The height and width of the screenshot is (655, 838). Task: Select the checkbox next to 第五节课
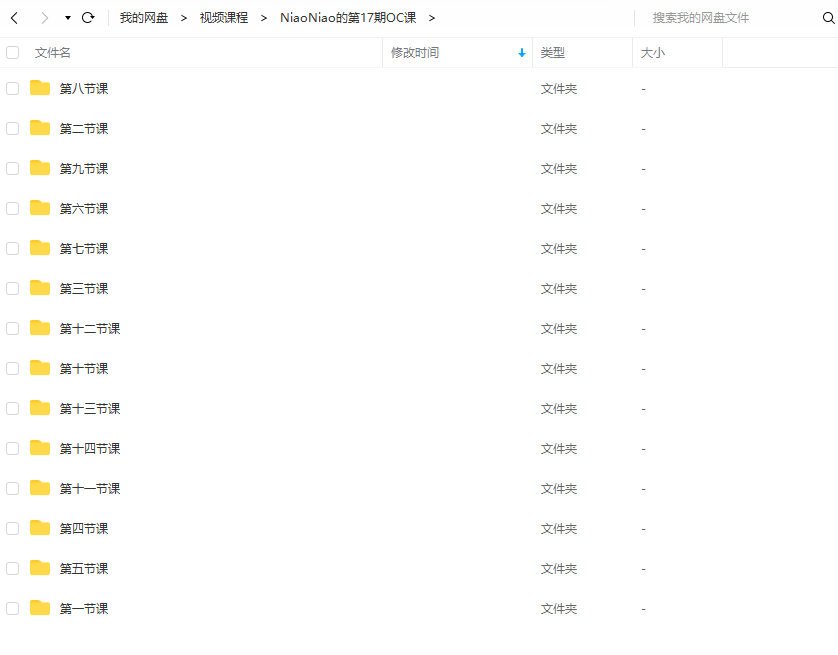[x=13, y=568]
